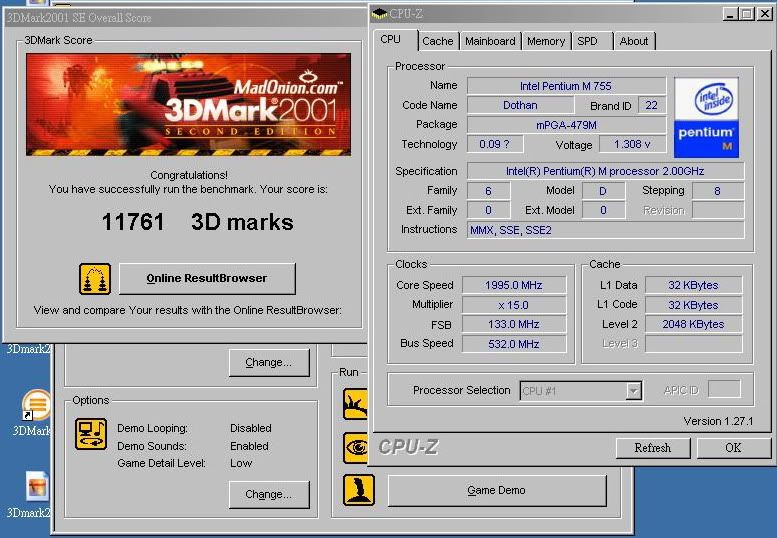Click the Brand ID value 22
The image size is (777, 538).
click(652, 105)
